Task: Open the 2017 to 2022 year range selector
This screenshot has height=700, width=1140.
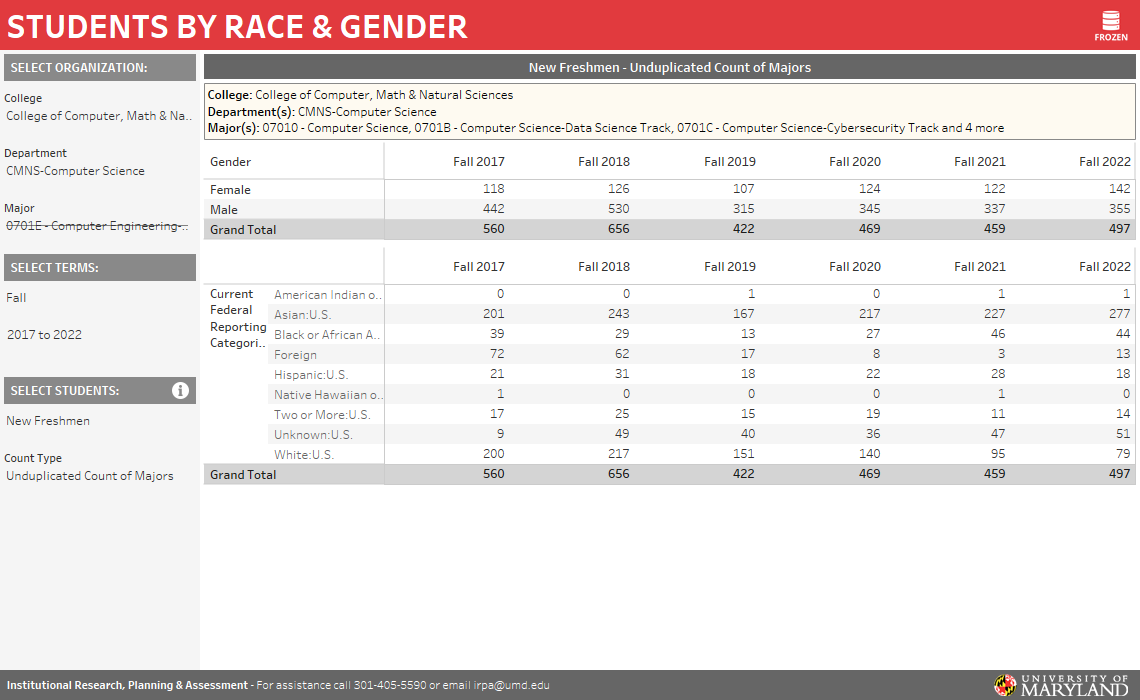Action: coord(98,335)
